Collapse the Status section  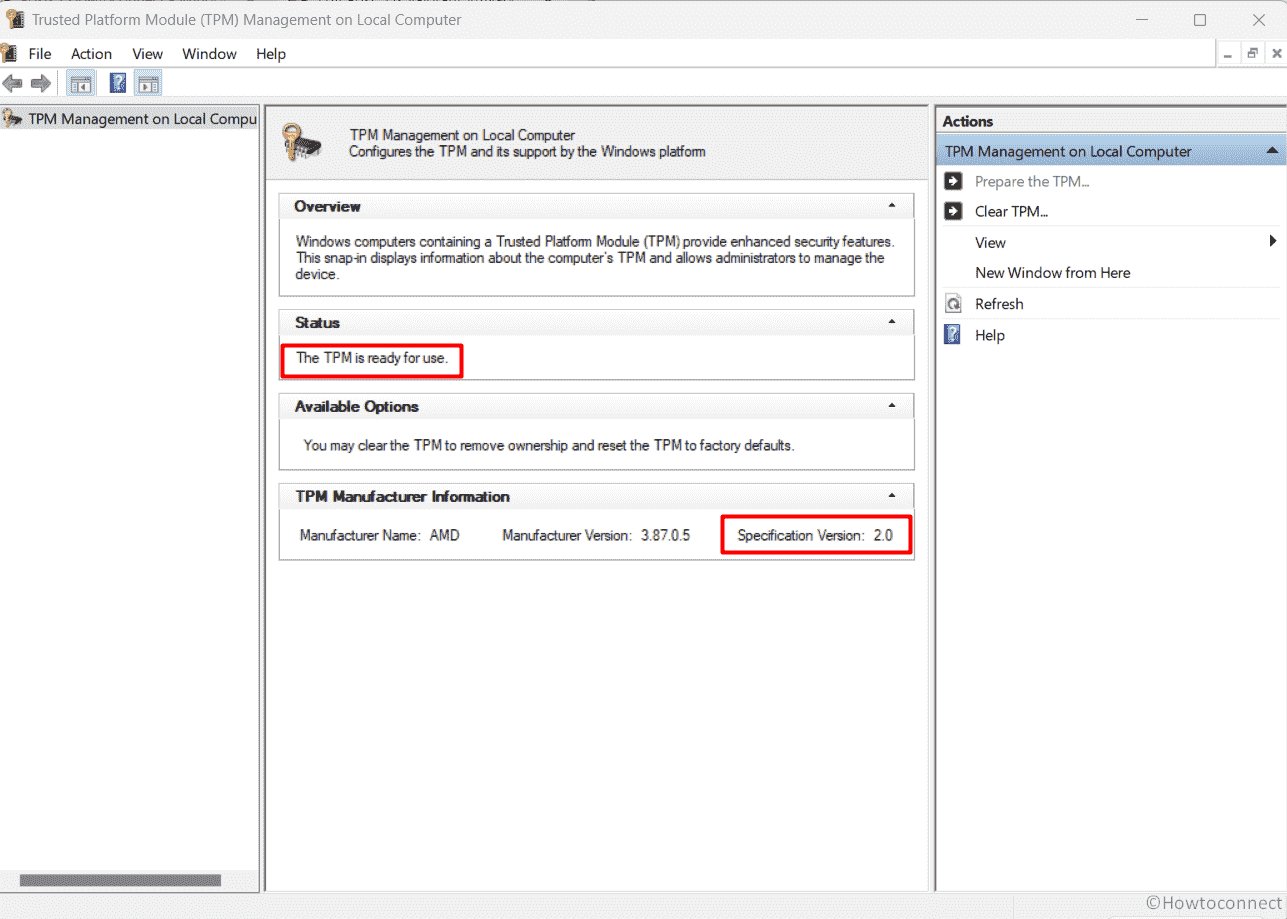tap(892, 322)
